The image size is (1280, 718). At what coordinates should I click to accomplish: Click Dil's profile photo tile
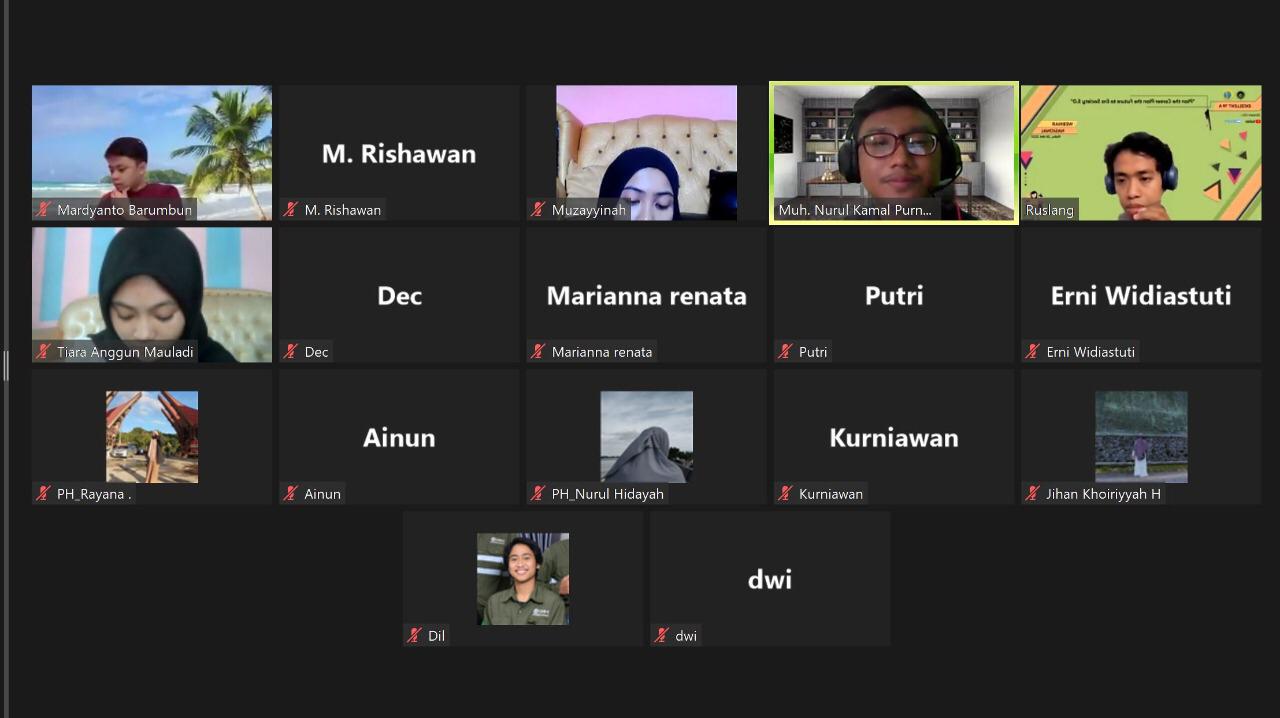[x=523, y=579]
